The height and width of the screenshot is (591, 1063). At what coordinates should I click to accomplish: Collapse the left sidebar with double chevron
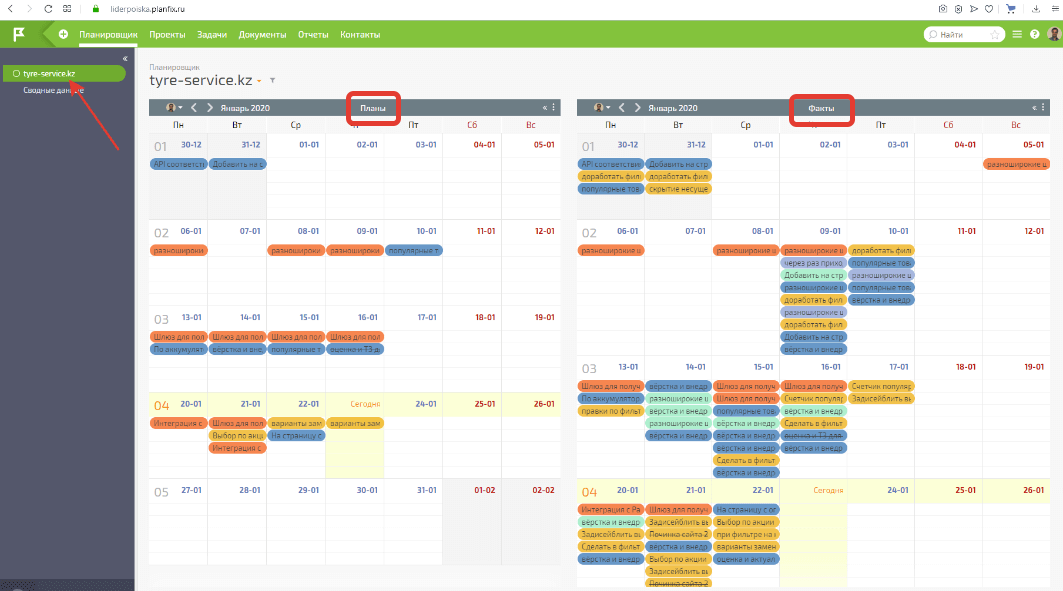tap(125, 59)
